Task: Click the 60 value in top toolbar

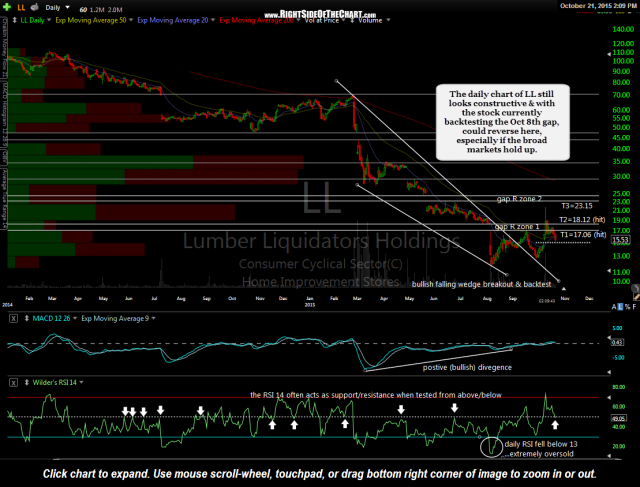Action: [x=83, y=9]
